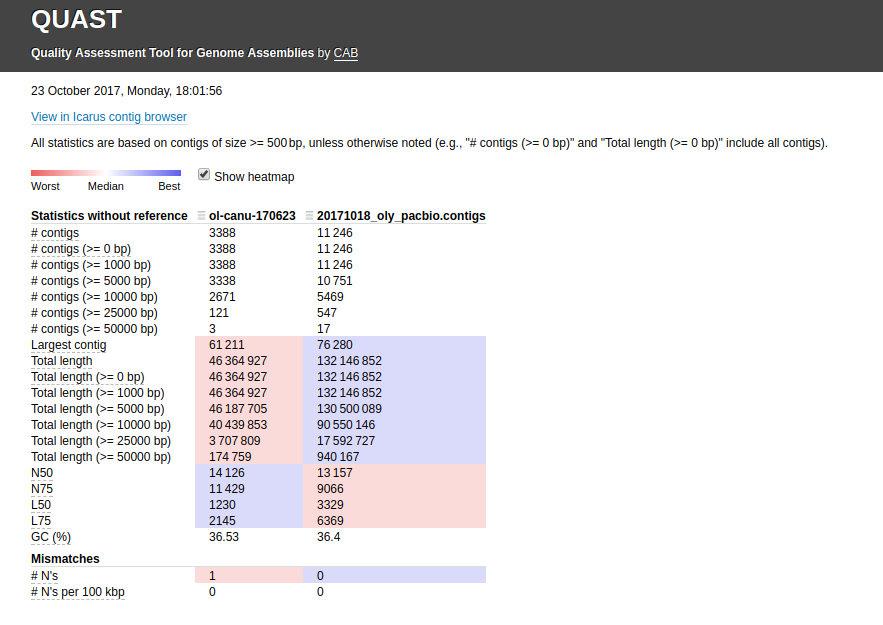
Task: Click the # contigs (>= 10000 bp) label
Action: click(x=94, y=297)
